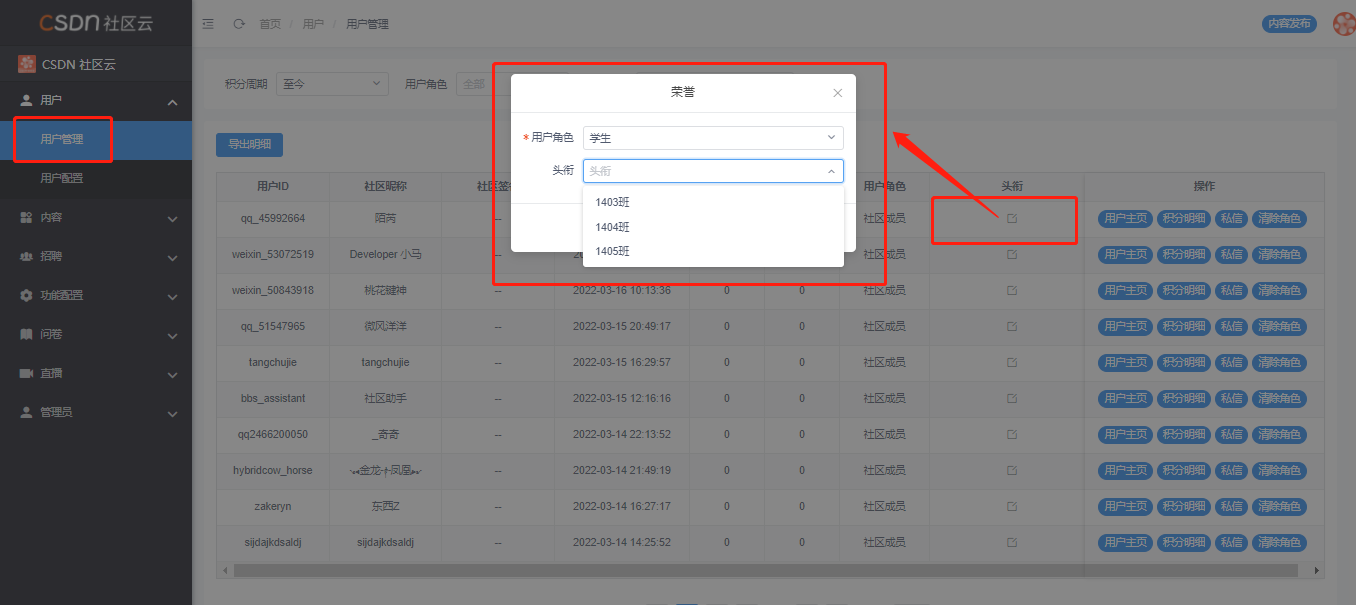1356x605 pixels.
Task: Edit 头衔 icon for row qq_51547965
Action: (x=1012, y=326)
